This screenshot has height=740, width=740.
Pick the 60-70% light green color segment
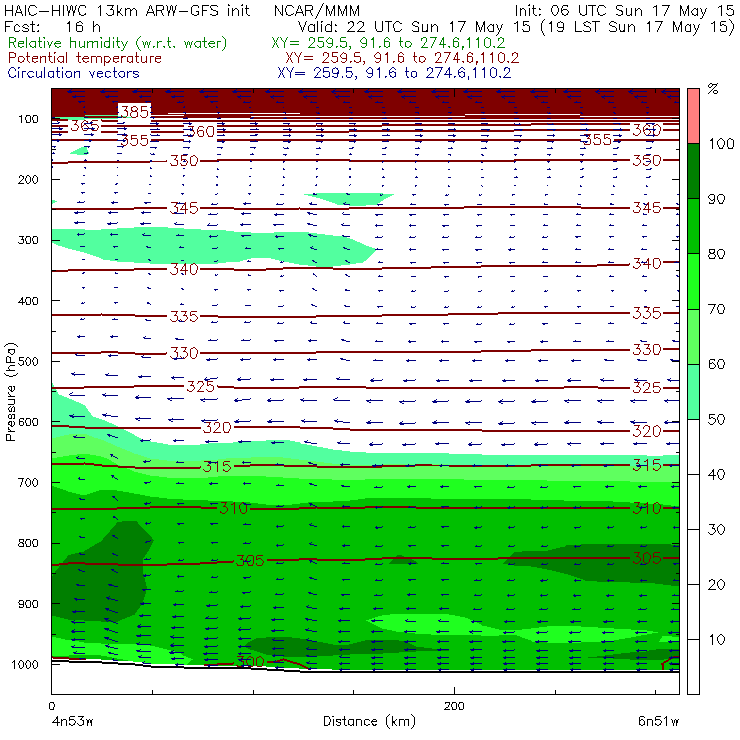pos(693,336)
